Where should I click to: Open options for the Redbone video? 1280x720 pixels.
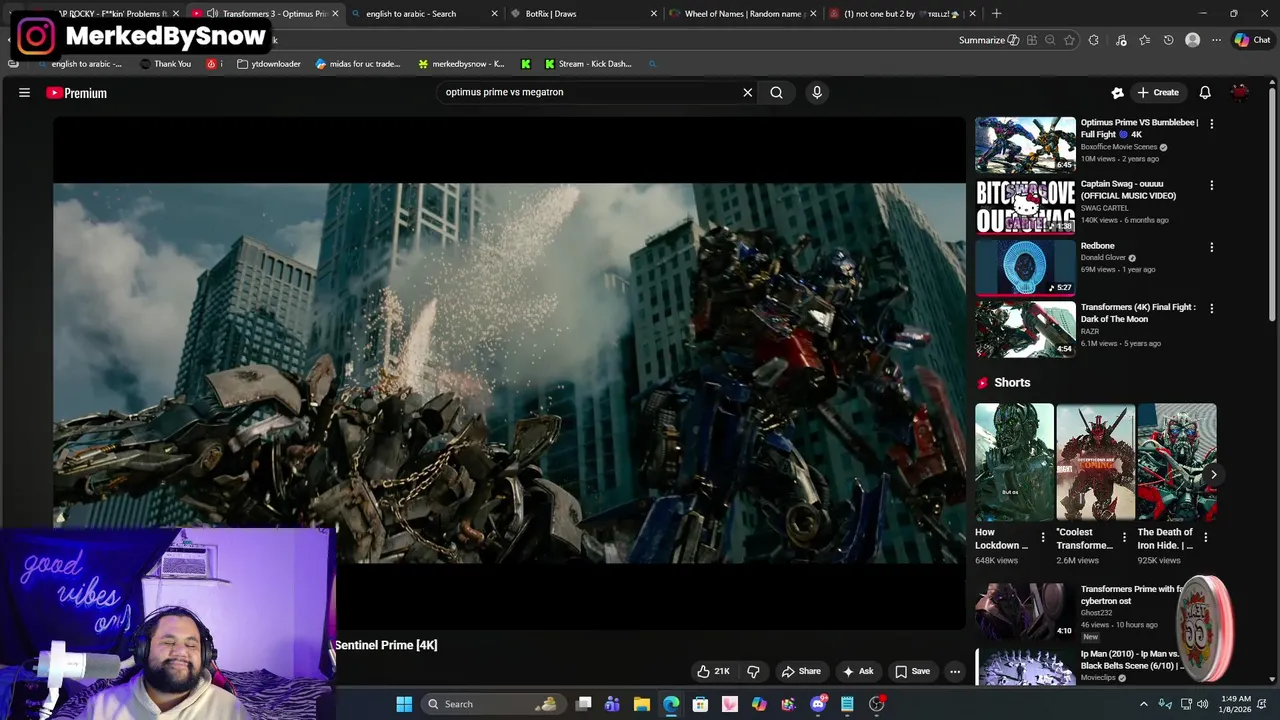1211,247
